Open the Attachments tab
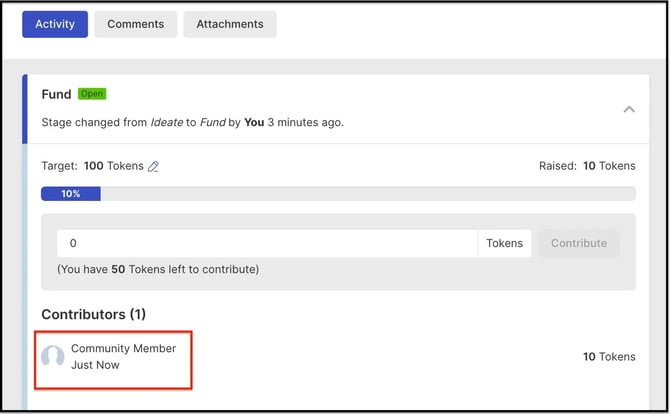Screen dimensions: 670x414 click(230, 24)
